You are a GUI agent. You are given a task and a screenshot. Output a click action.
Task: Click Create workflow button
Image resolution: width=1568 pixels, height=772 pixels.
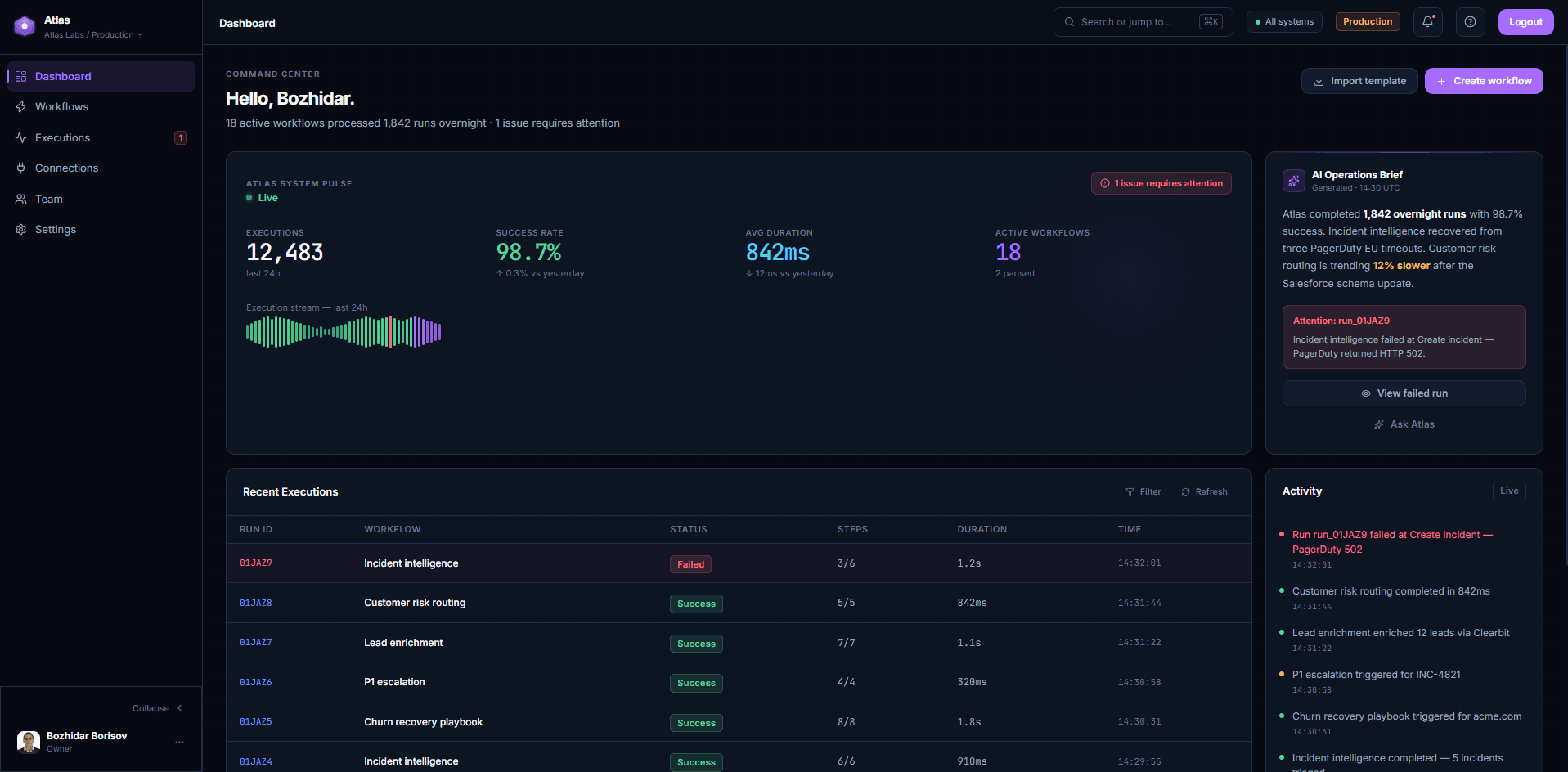click(1484, 81)
